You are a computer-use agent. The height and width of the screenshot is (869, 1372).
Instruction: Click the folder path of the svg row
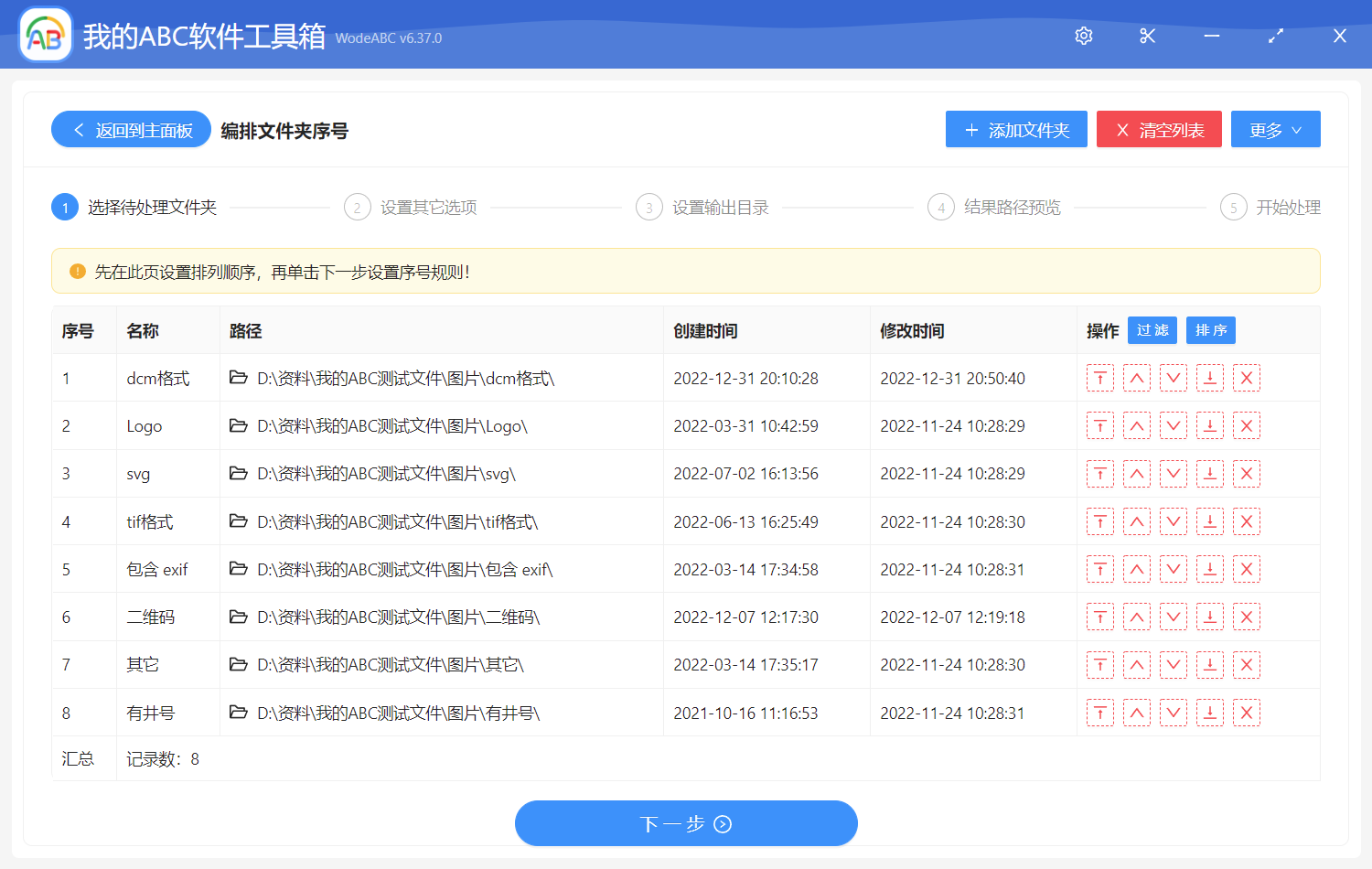(x=385, y=474)
